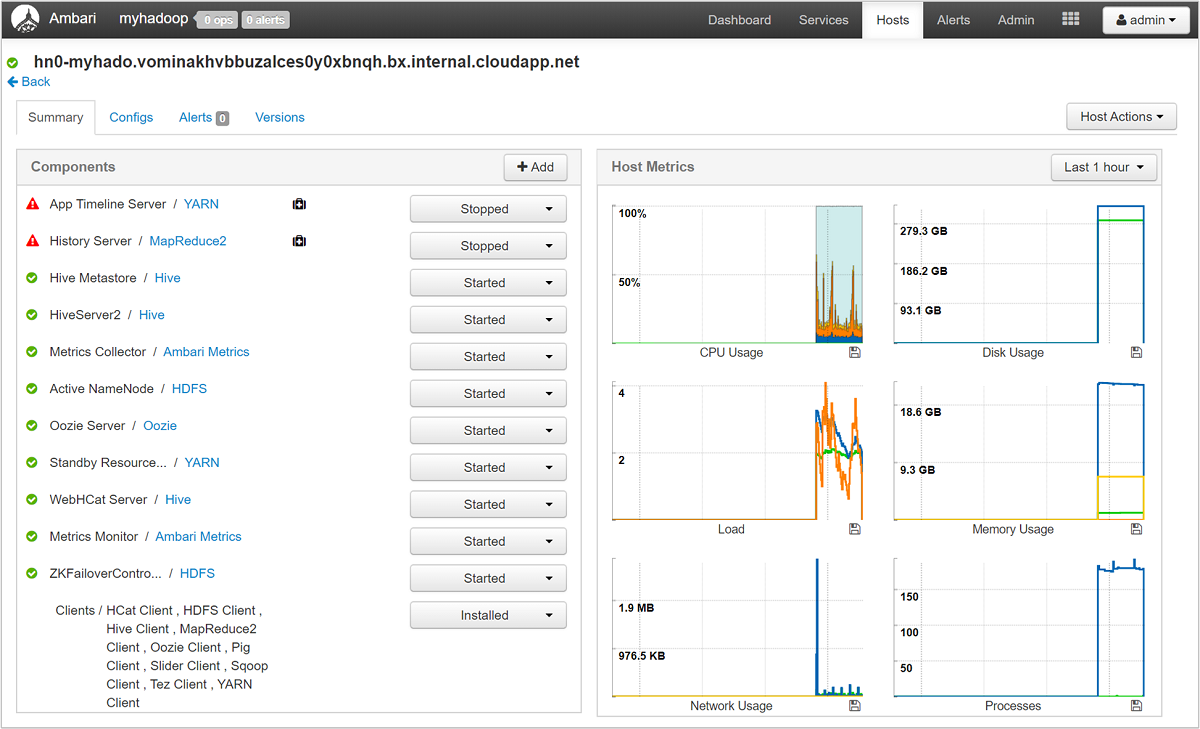The image size is (1200, 729).
Task: Open the Versions tab
Action: pyautogui.click(x=280, y=117)
